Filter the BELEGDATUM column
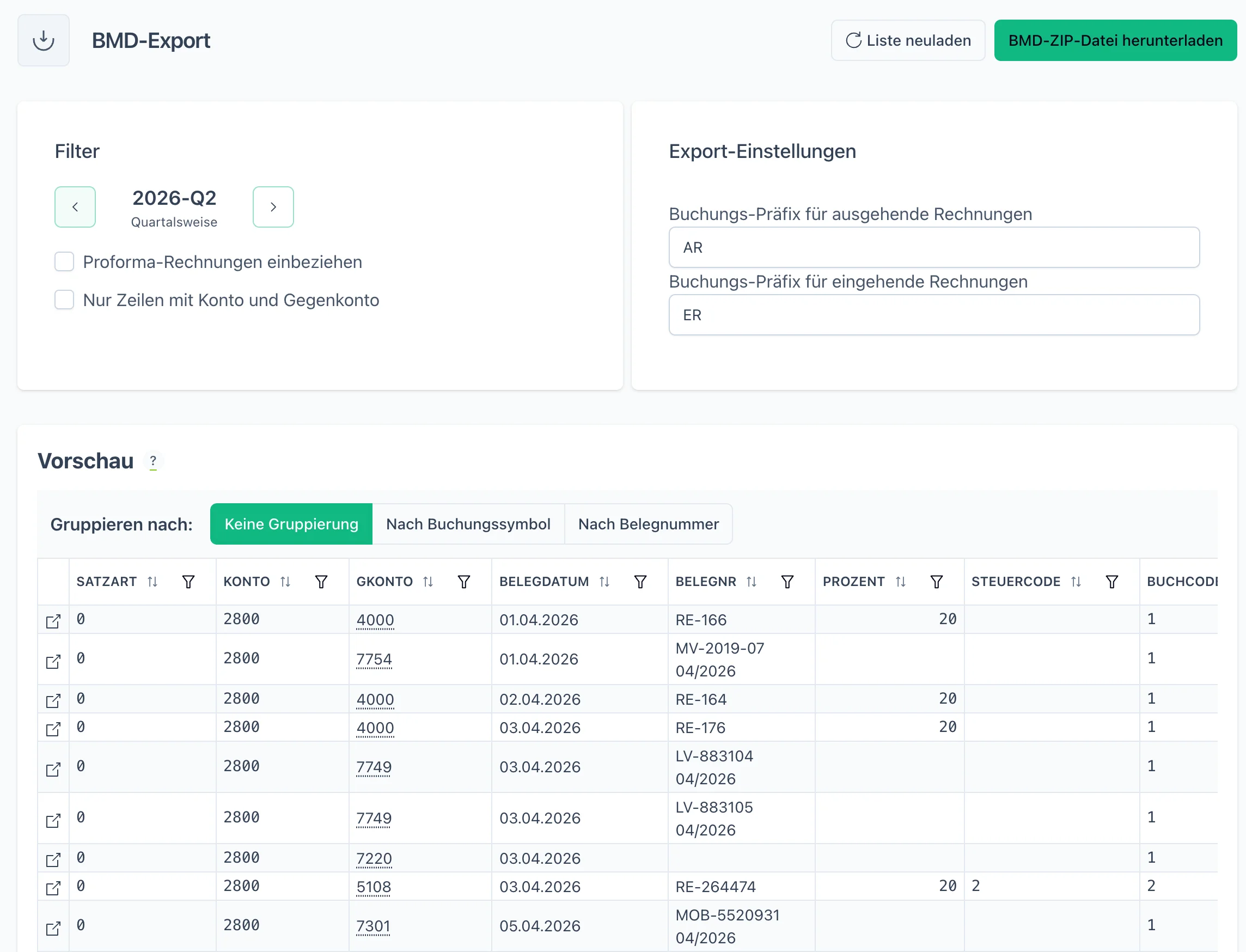Image resolution: width=1246 pixels, height=952 pixels. tap(640, 582)
